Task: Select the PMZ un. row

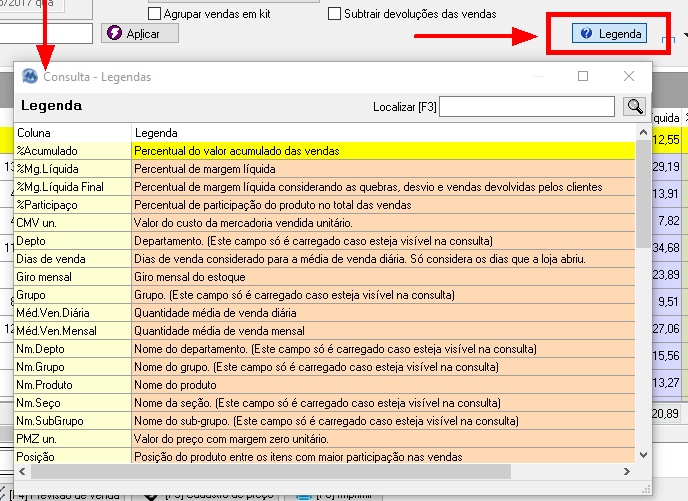Action: 325,439
